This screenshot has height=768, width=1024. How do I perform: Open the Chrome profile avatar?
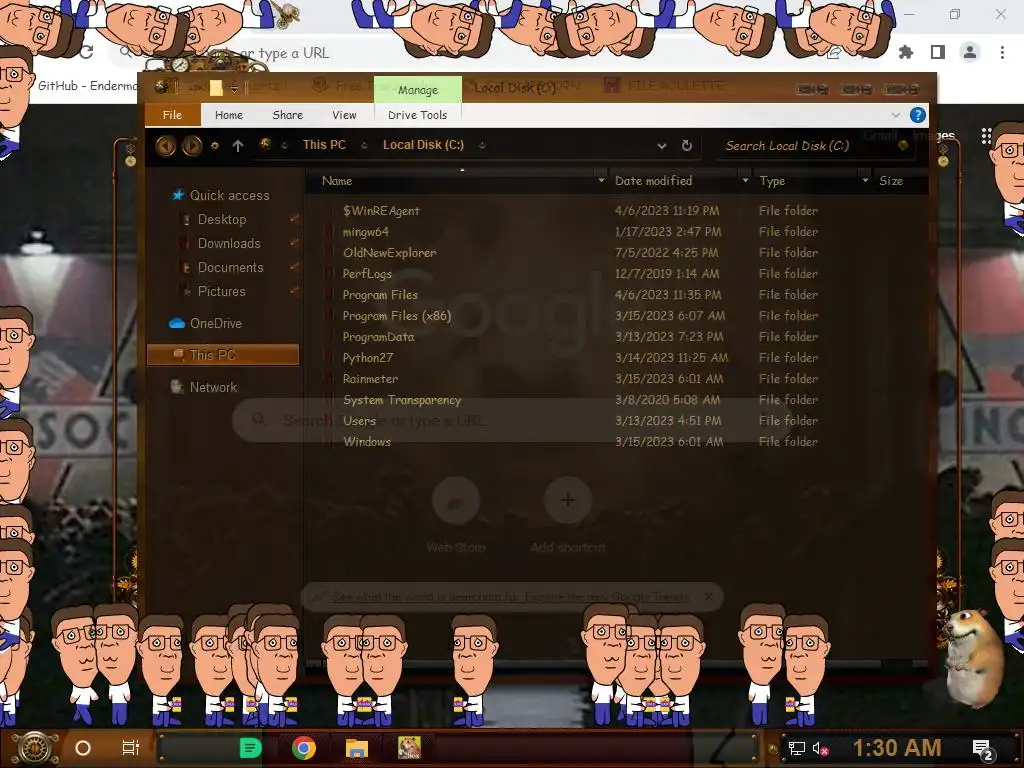pyautogui.click(x=970, y=52)
